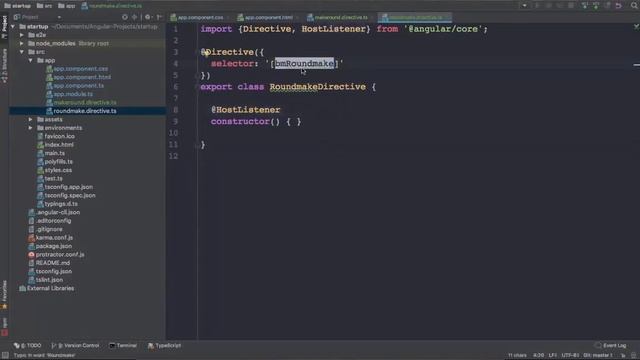Select app.component.css in project tree
The height and width of the screenshot is (360, 640).
coord(80,69)
